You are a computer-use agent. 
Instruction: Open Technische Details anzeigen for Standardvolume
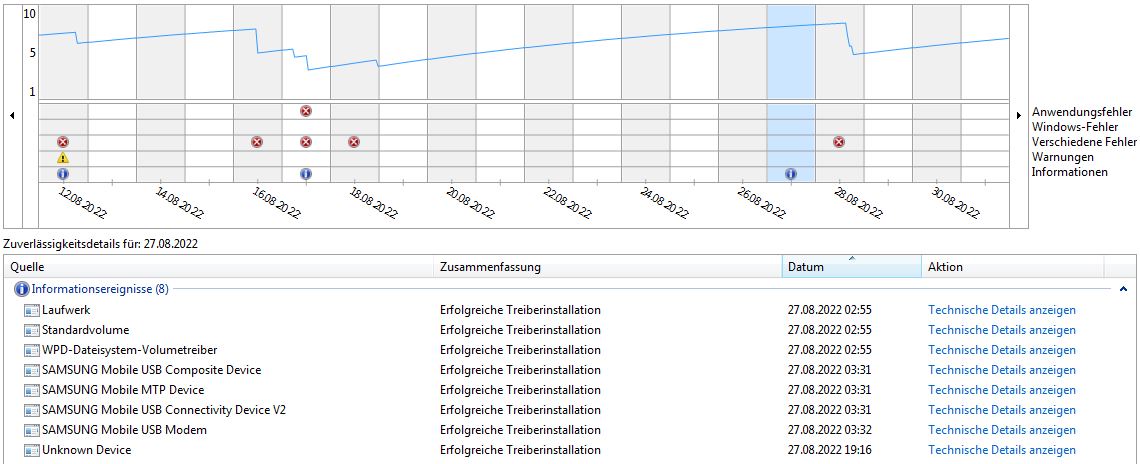point(1002,330)
